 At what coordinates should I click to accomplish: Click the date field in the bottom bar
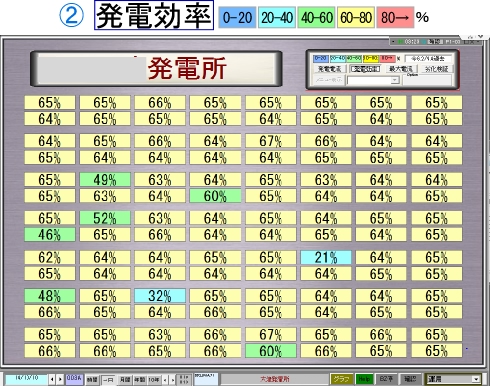[x=26, y=379]
